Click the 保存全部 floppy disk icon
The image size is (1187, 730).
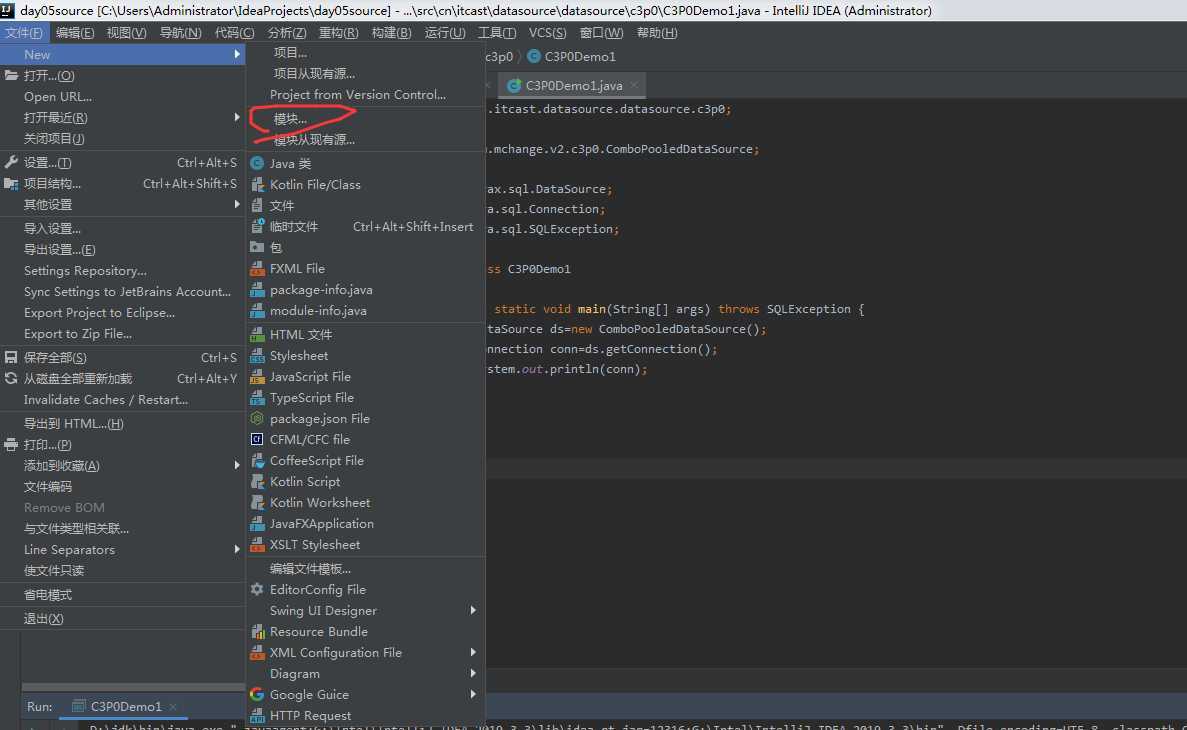coord(11,357)
